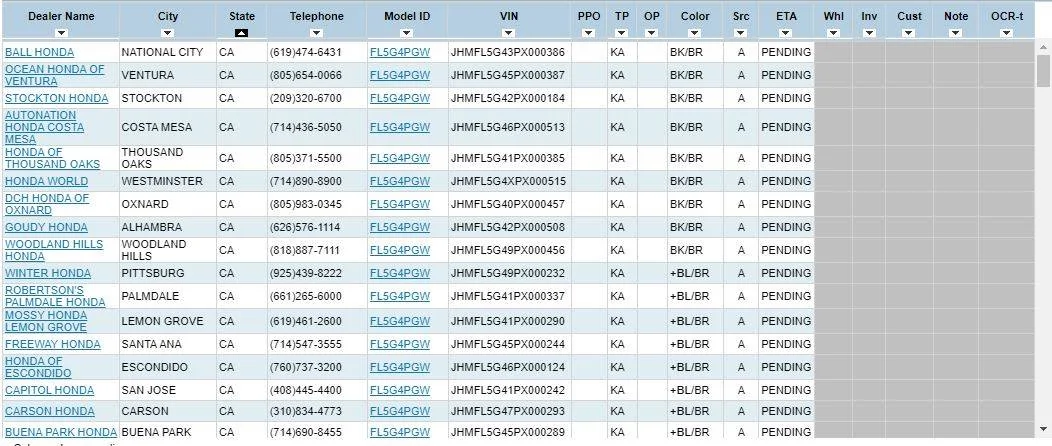The image size is (1052, 446).
Task: Open the OP column filter dropdown
Action: click(x=651, y=33)
